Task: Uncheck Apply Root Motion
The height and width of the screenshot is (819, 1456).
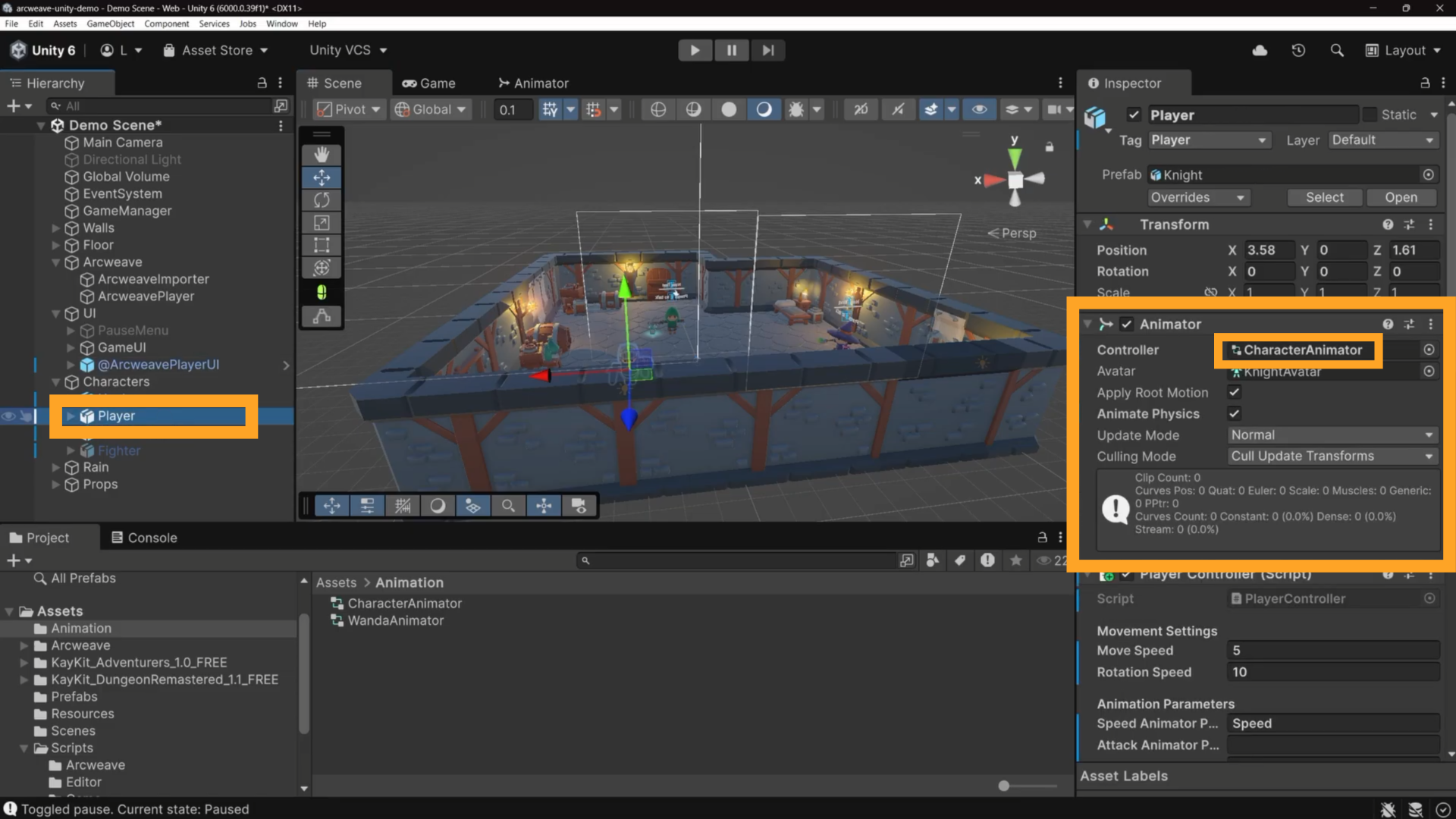Action: coord(1235,392)
